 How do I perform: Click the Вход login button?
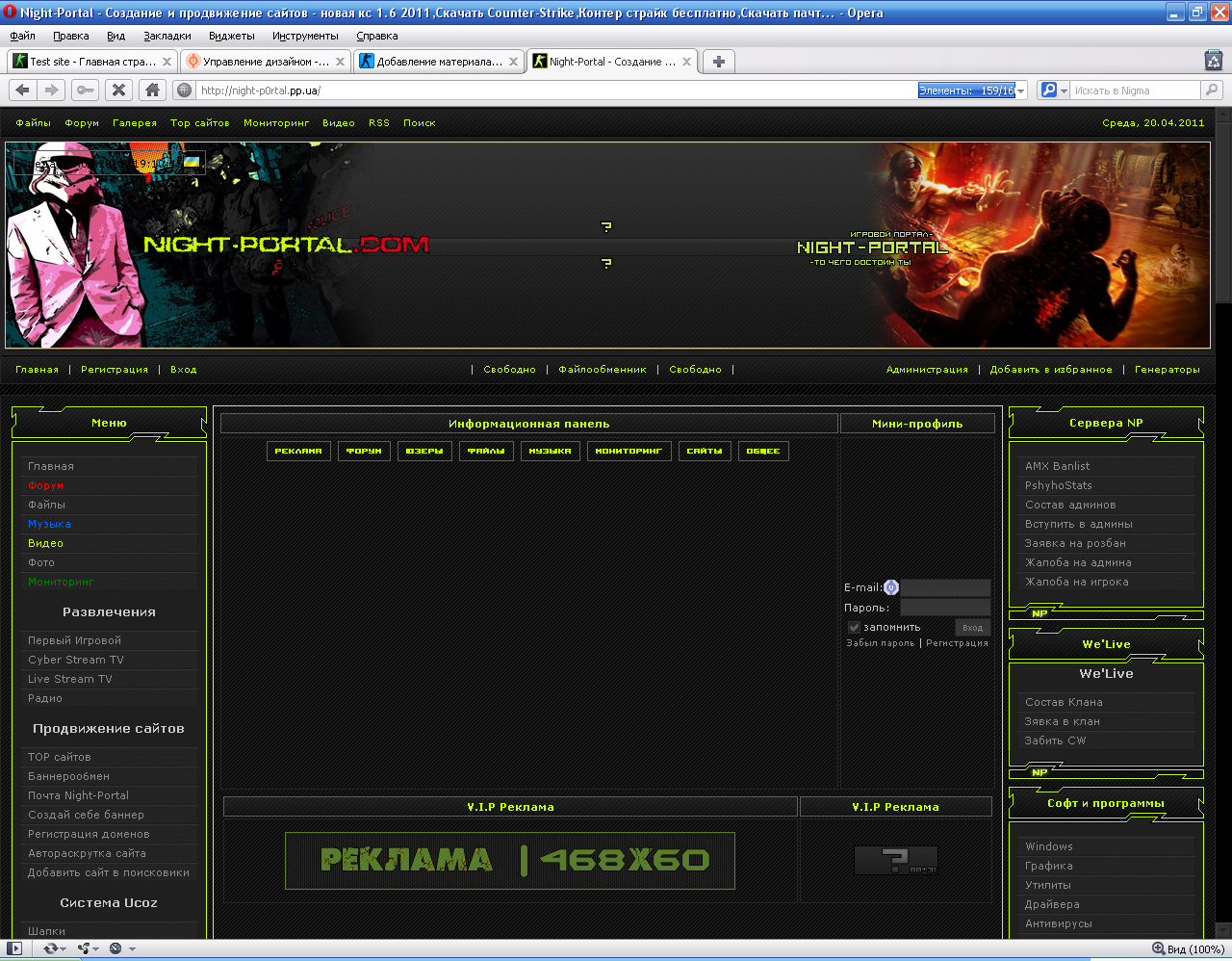(x=973, y=628)
